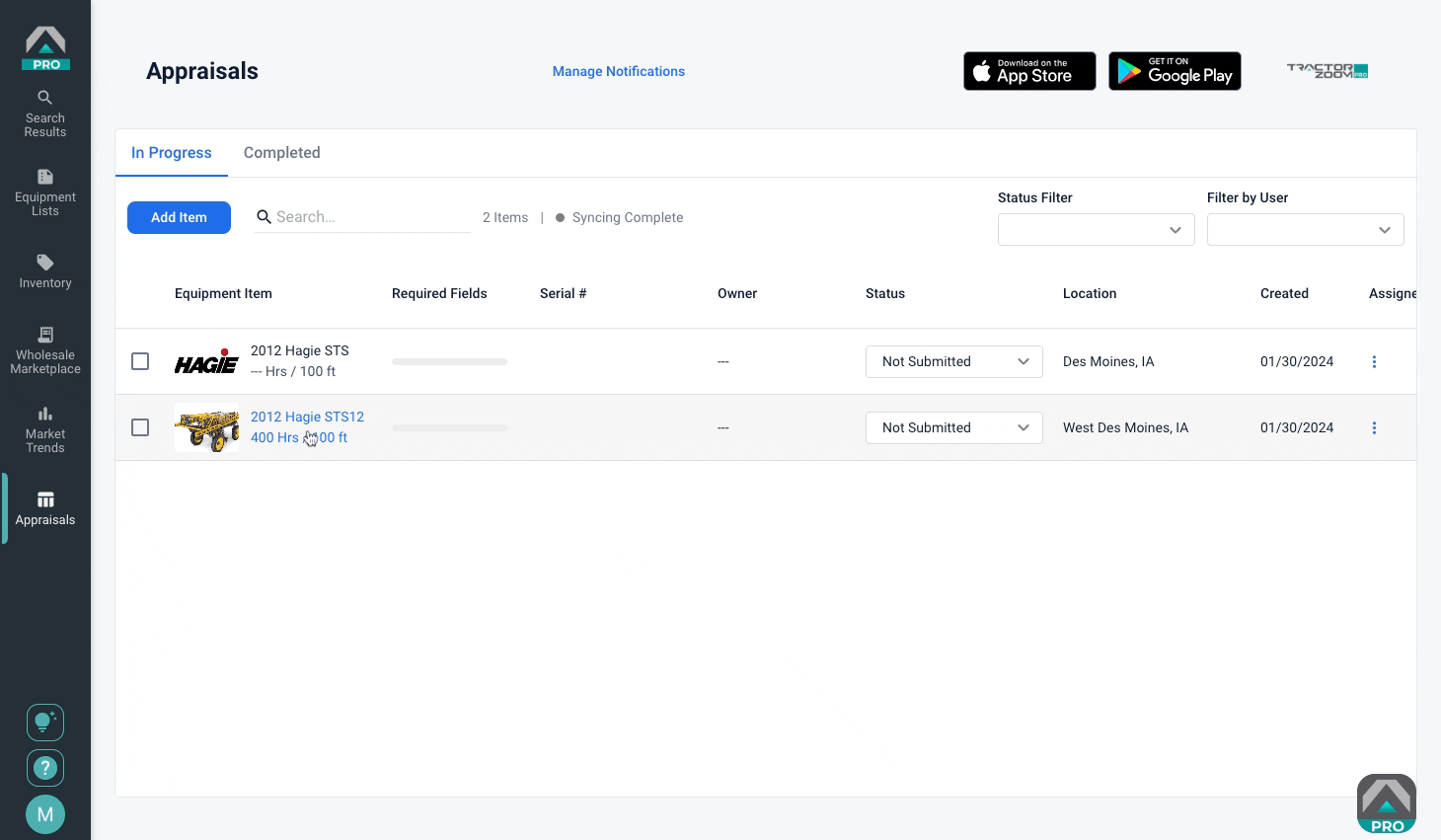
Task: Open Market Trends in the sidebar
Action: (45, 430)
